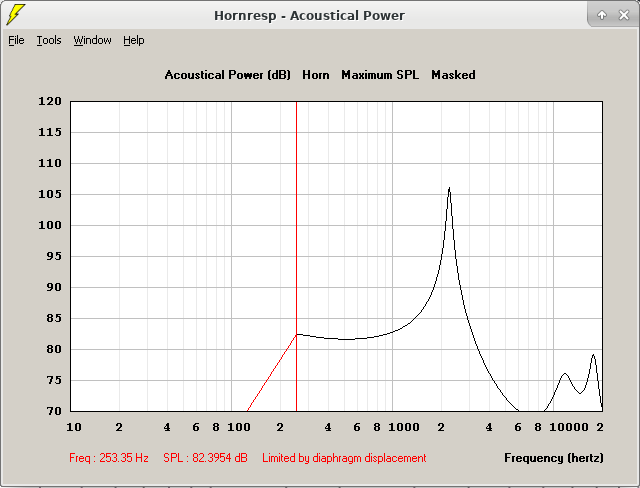Open the Help menu
The width and height of the screenshot is (640, 488).
click(134, 40)
